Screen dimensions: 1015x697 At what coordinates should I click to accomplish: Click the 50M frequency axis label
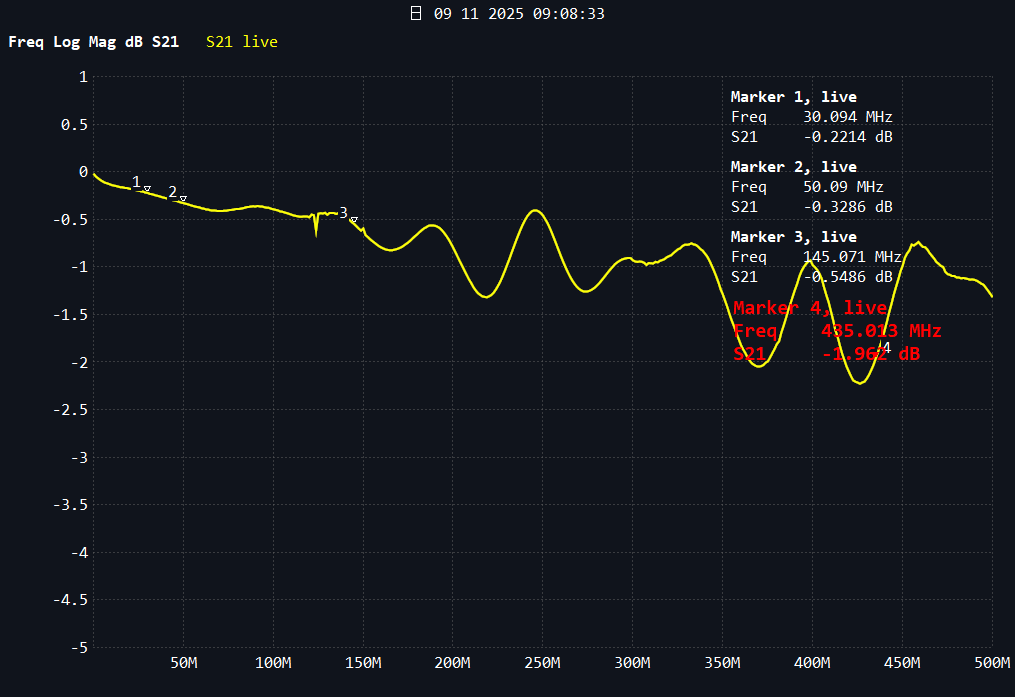(x=183, y=663)
